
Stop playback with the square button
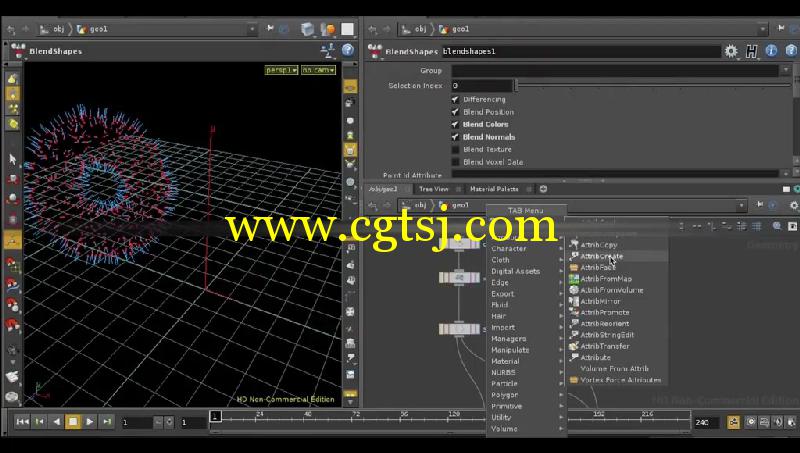(72, 422)
